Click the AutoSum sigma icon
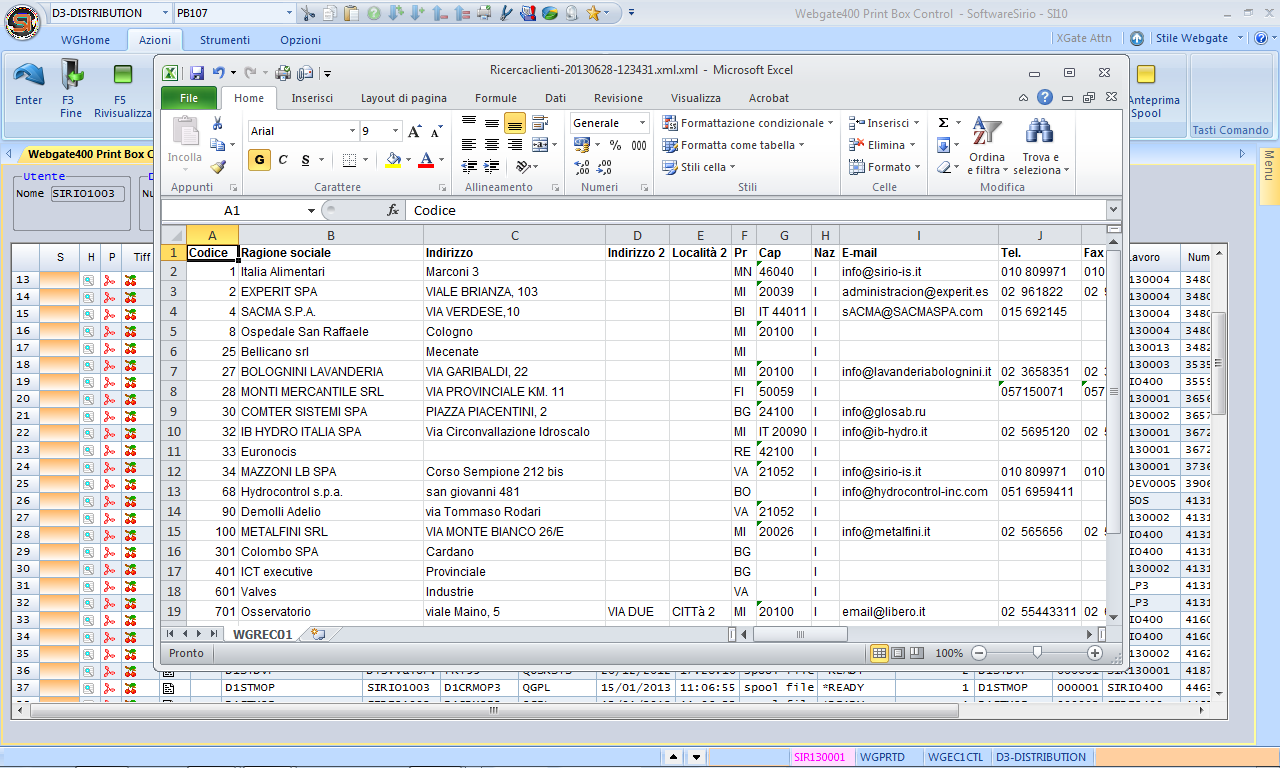Screen dimensions: 1280x768 (x=943, y=123)
